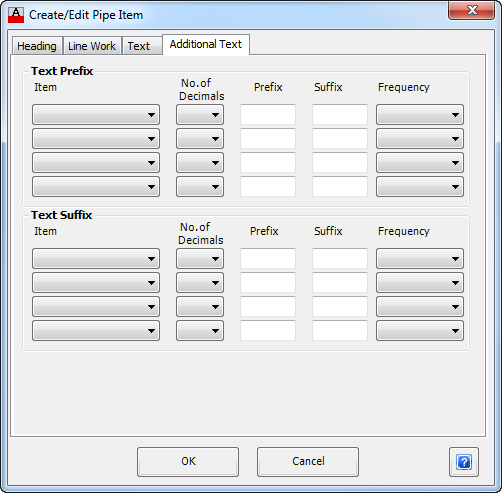Expand last Item dropdown in Text Suffix
502x493 pixels.
tap(96, 331)
